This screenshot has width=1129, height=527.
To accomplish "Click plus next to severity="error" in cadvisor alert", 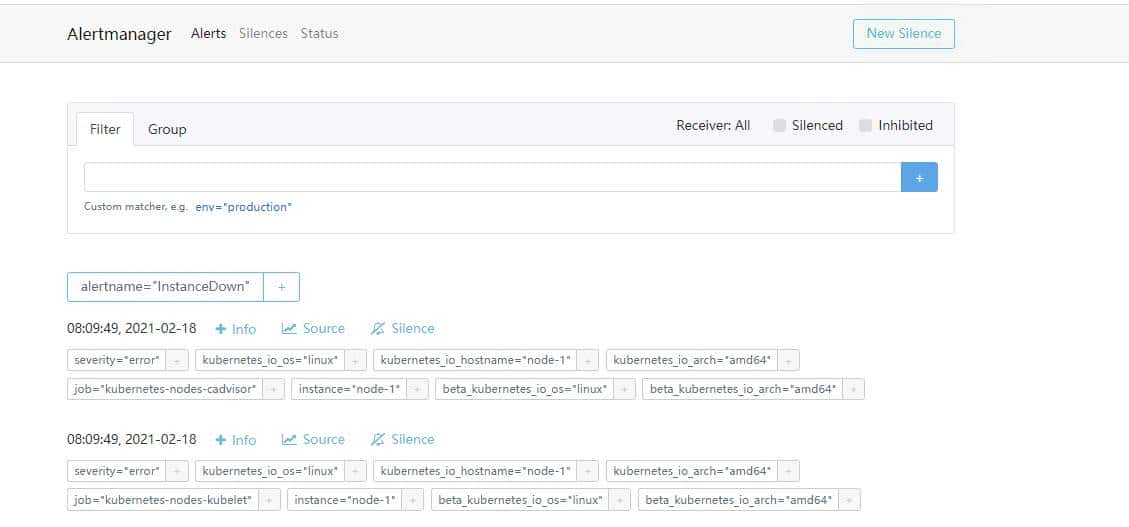I will pos(178,360).
